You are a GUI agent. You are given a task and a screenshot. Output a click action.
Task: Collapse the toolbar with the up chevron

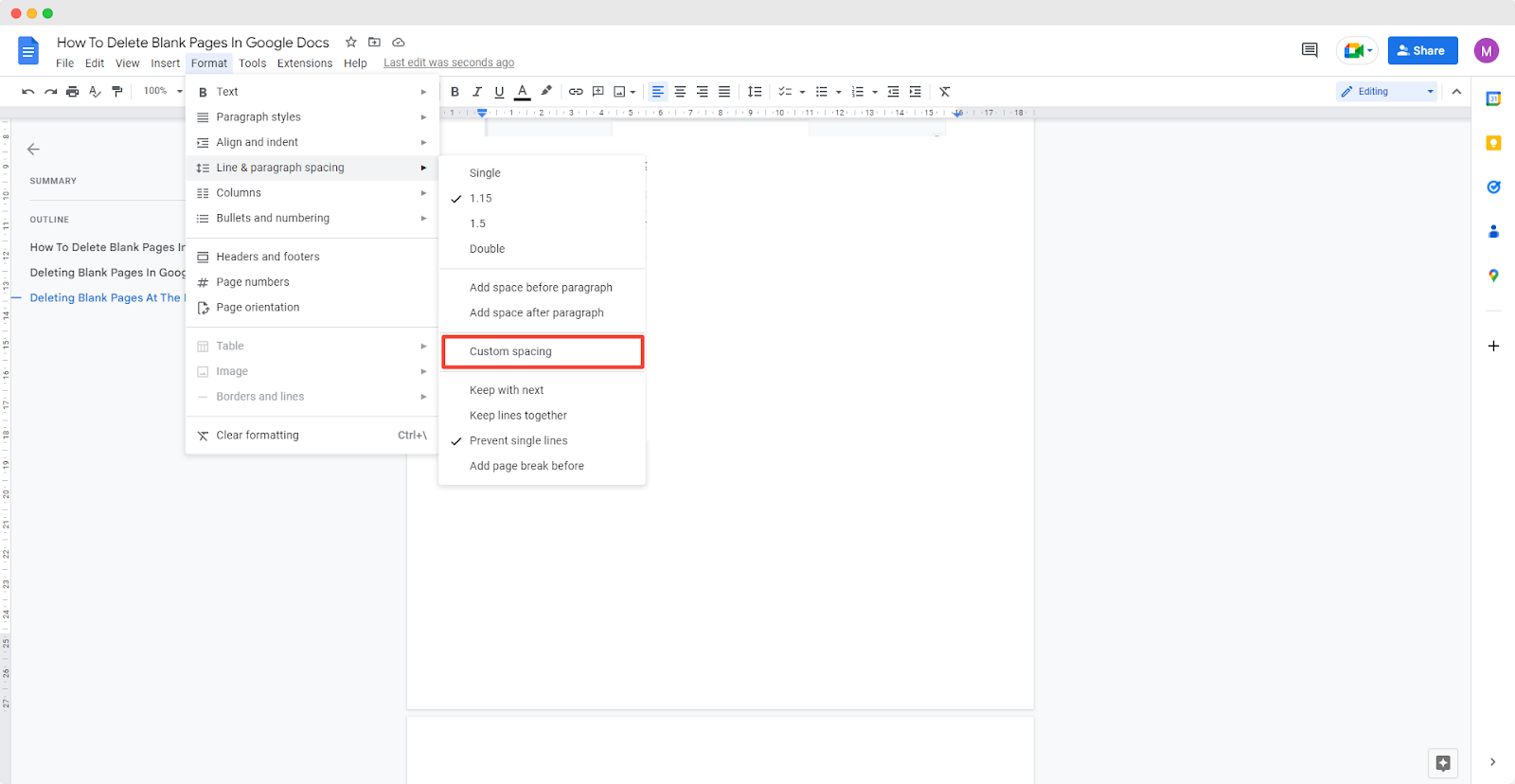click(1456, 92)
